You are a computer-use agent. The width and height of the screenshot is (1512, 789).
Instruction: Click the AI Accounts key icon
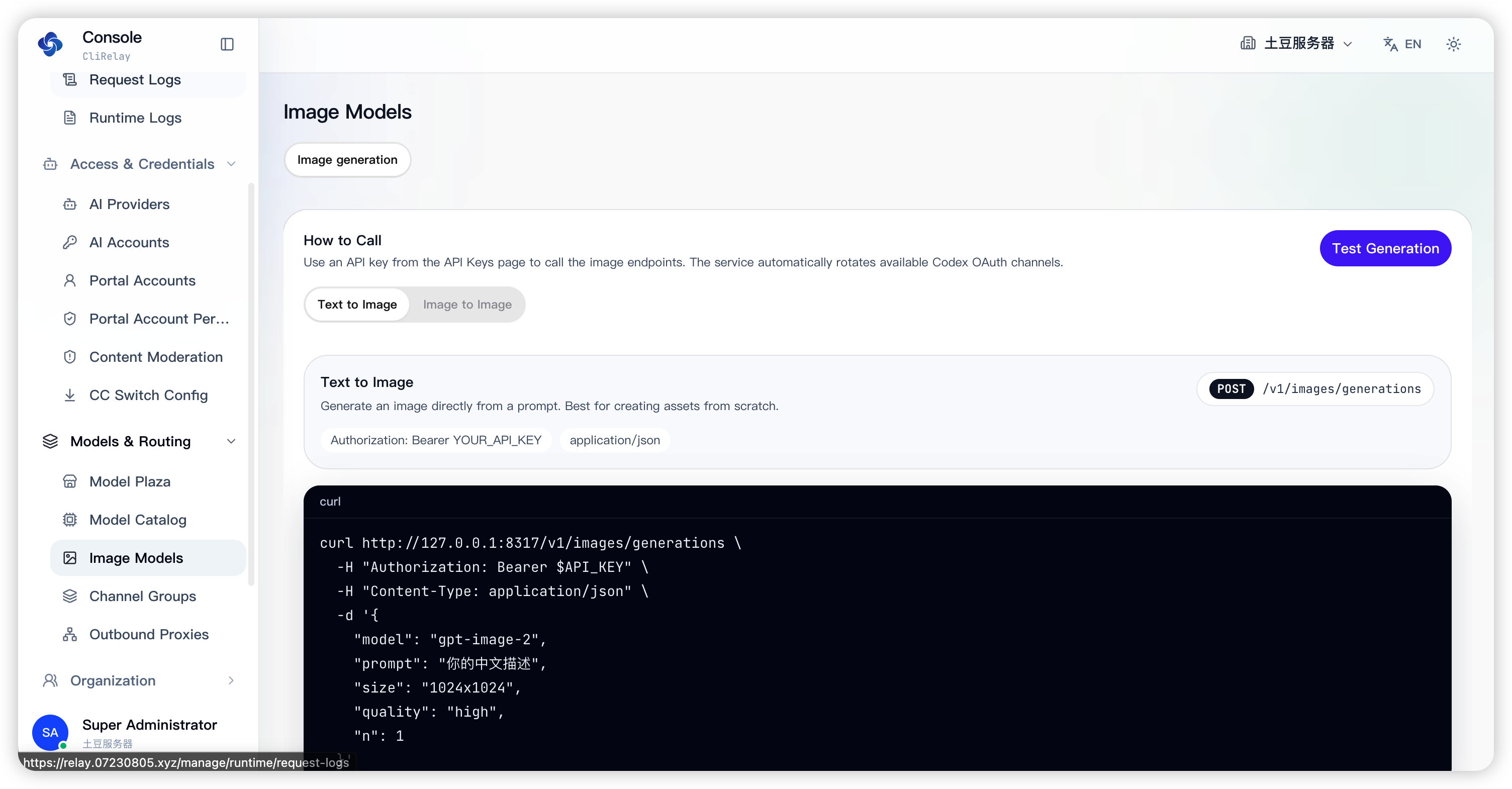point(70,242)
